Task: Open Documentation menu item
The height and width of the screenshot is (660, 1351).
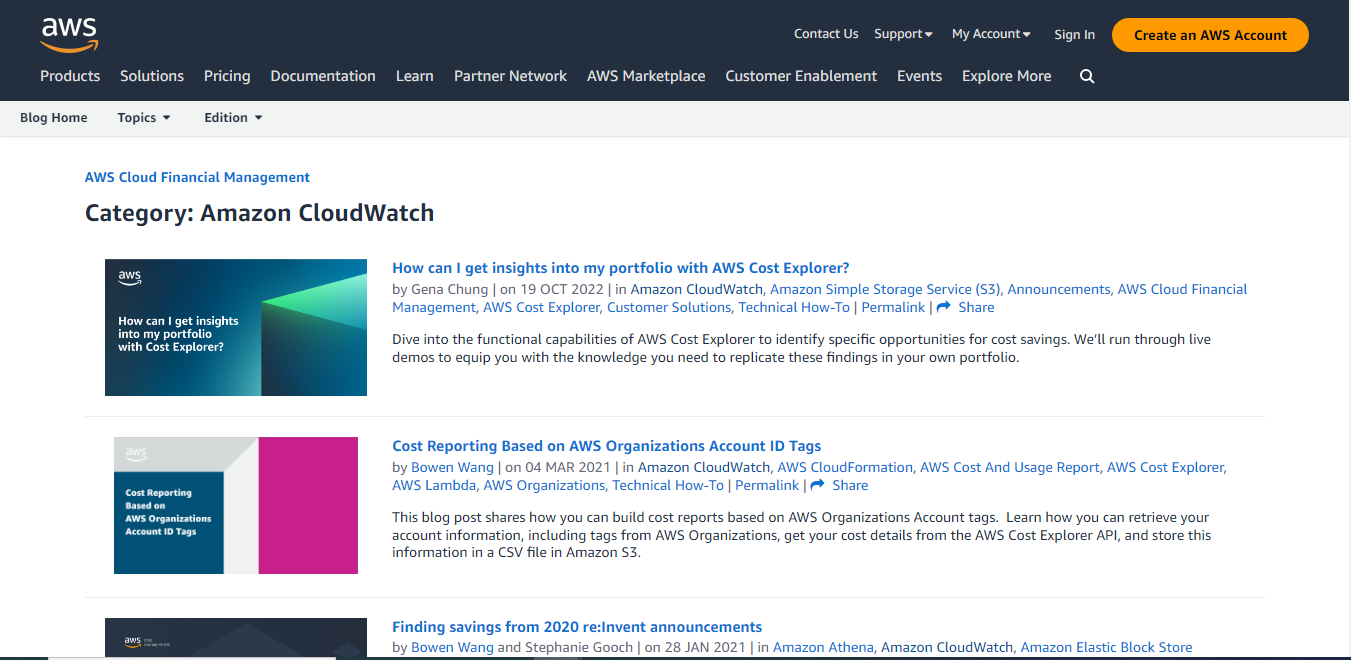Action: [x=323, y=76]
